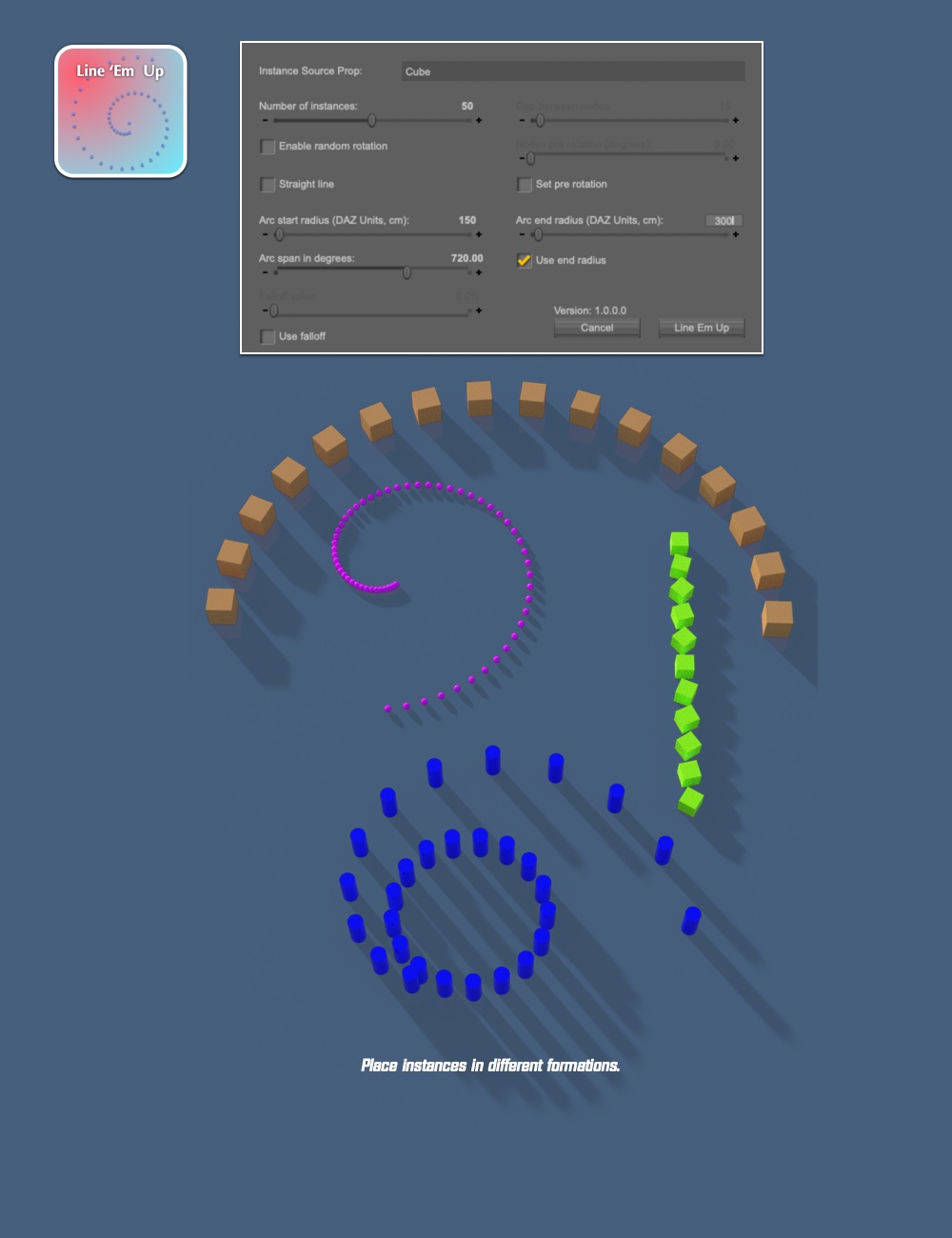Click the Line 'Em Up logo icon
Screen dimensions: 952x1238
pyautogui.click(x=121, y=111)
